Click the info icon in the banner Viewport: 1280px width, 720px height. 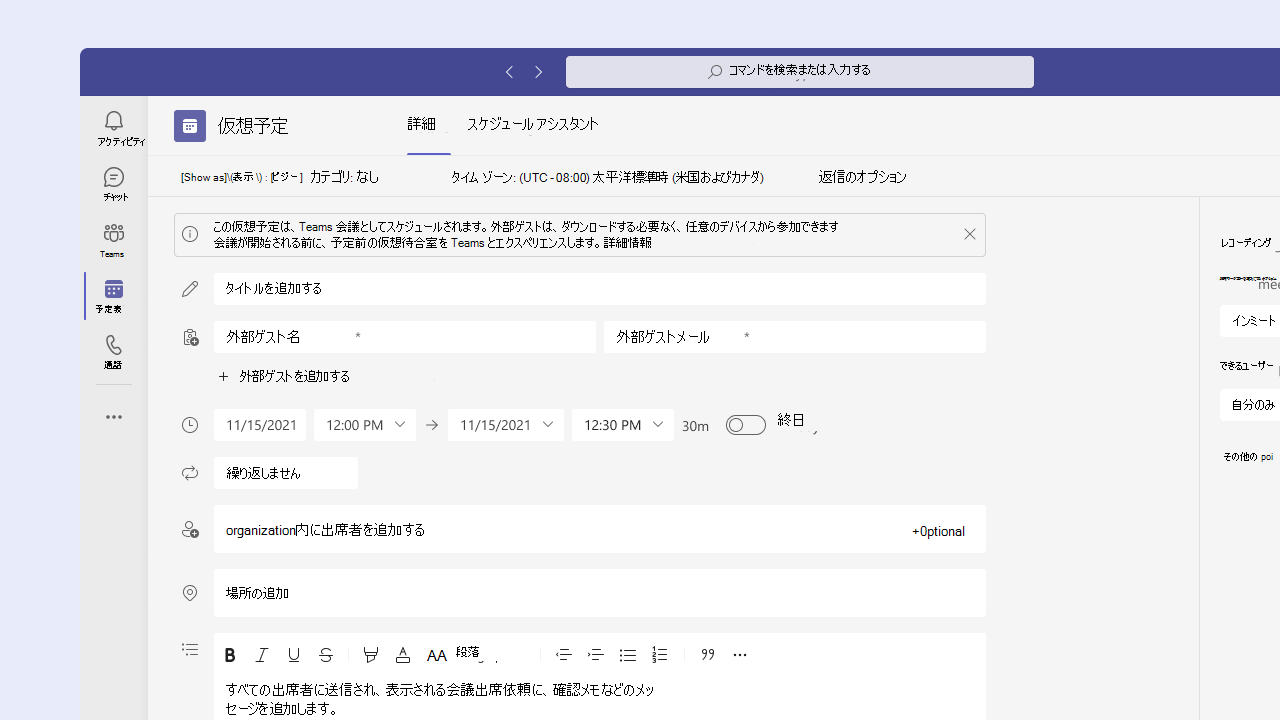tap(190, 234)
